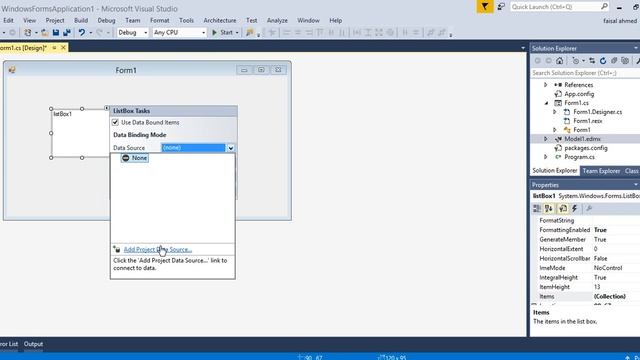Viewport: 640px width, 360px height.
Task: Open the Architecture menu
Action: pyautogui.click(x=220, y=20)
